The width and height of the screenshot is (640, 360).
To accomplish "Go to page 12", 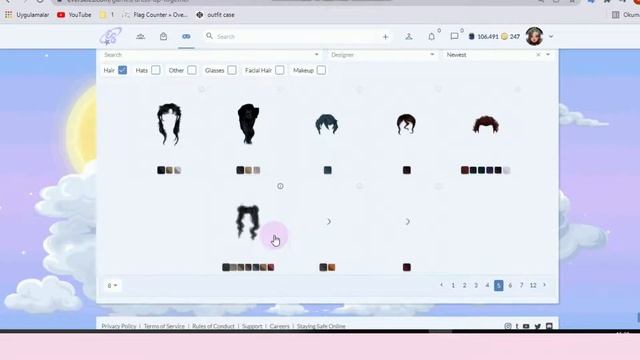I will point(533,286).
